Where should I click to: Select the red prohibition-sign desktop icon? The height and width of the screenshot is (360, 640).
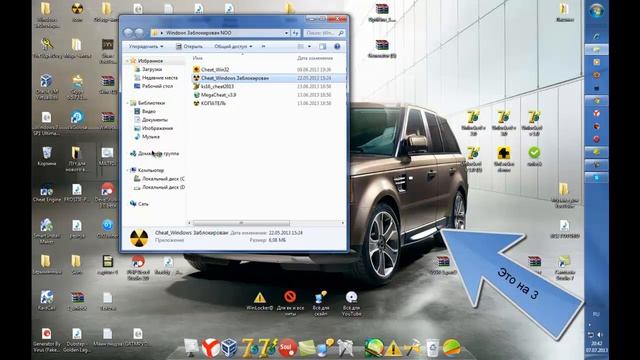click(290, 304)
